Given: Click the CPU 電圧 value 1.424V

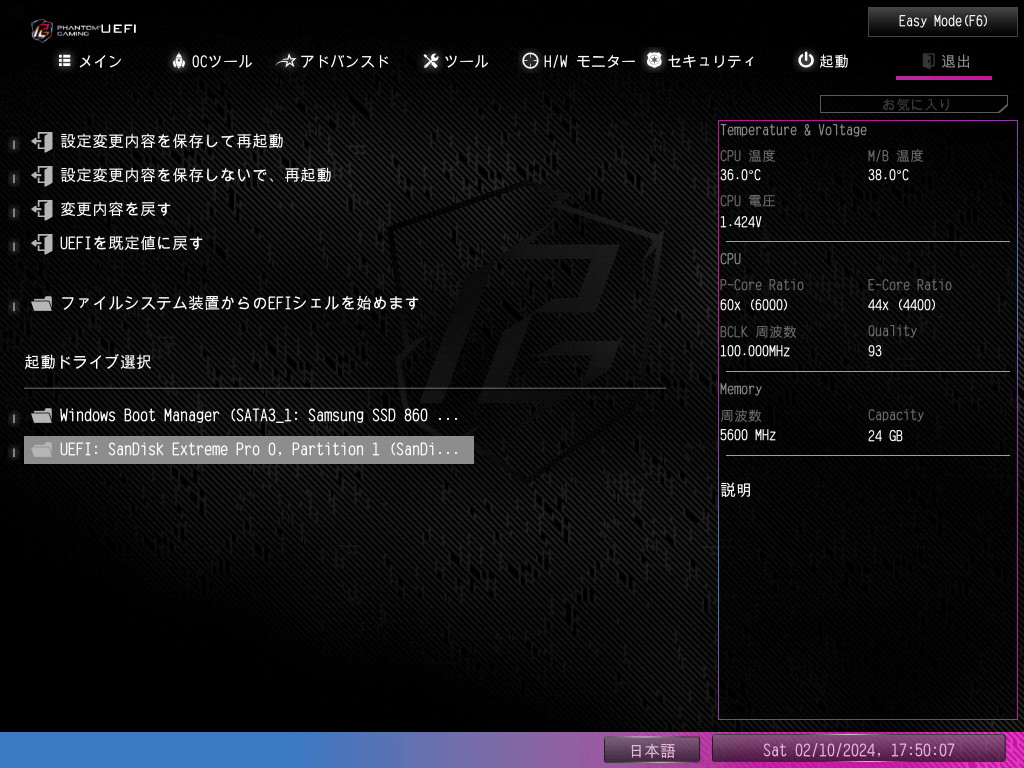Looking at the screenshot, I should [741, 222].
